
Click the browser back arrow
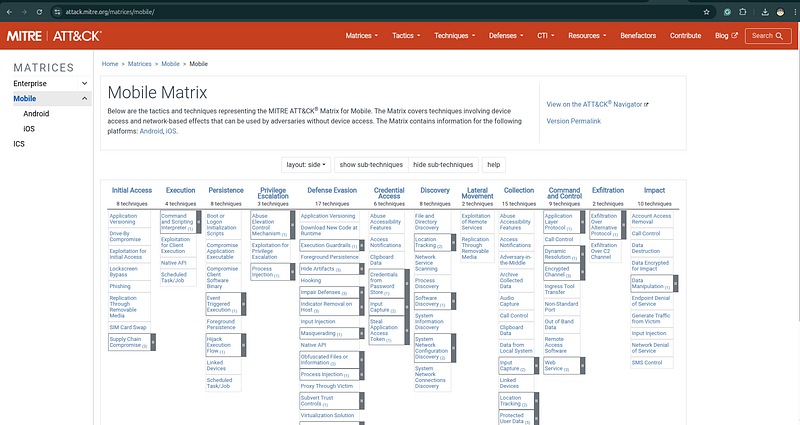pyautogui.click(x=9, y=12)
